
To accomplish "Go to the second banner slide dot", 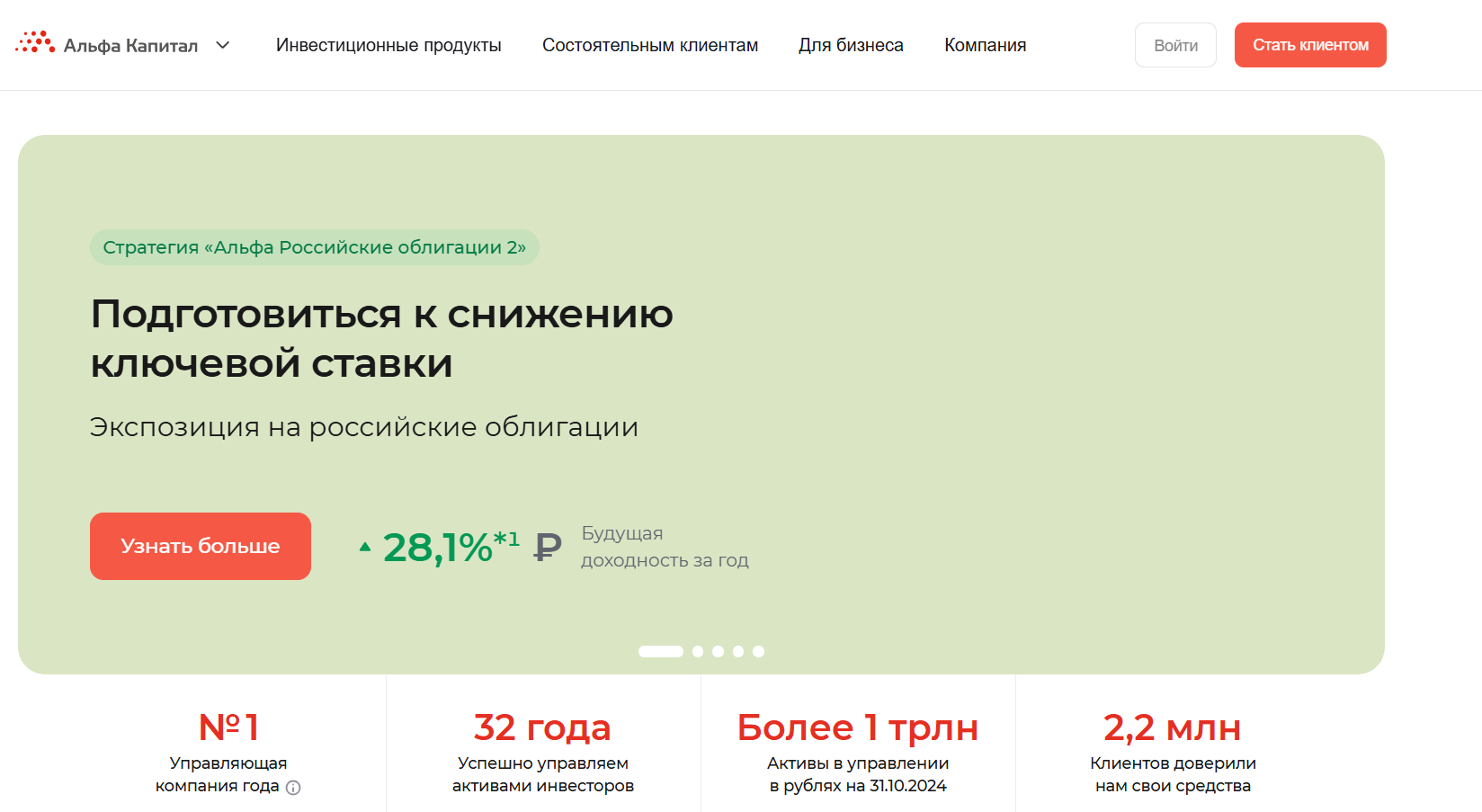I will tap(698, 651).
